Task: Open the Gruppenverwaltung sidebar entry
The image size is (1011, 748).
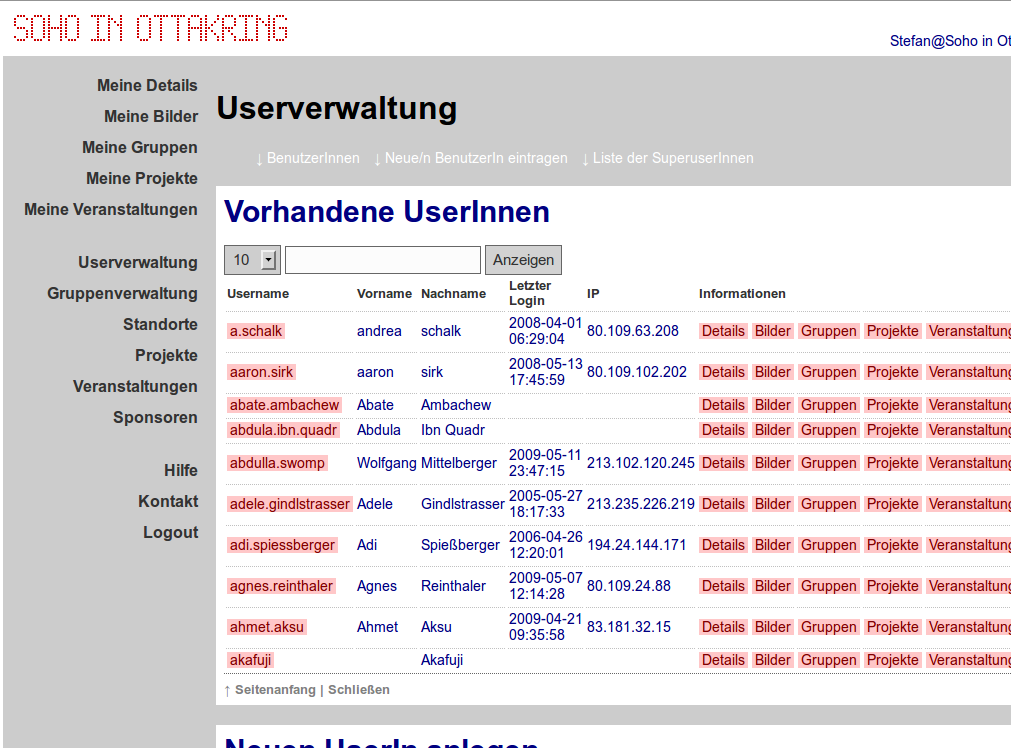Action: pyautogui.click(x=122, y=293)
